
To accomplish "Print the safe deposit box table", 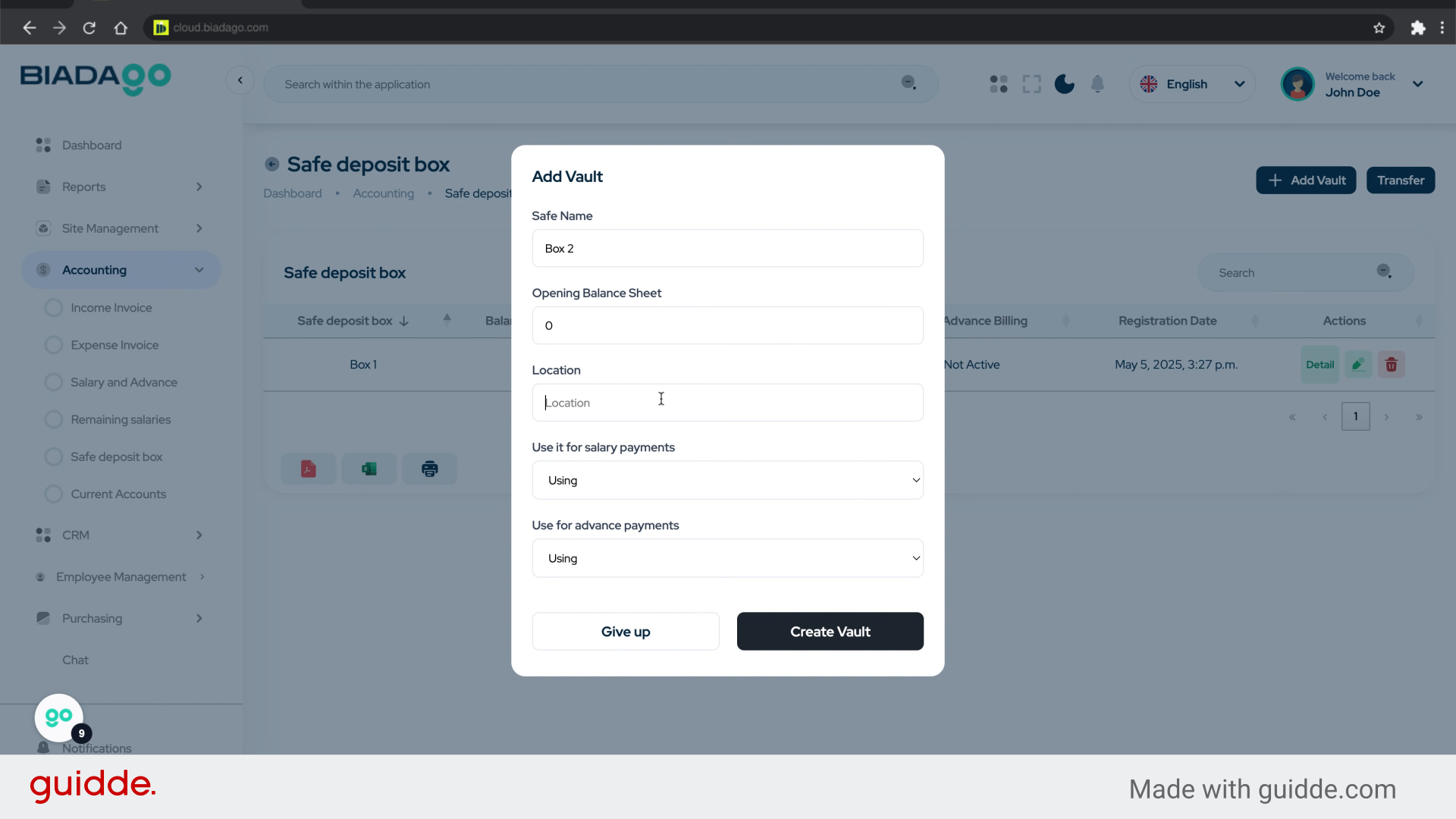I will click(x=430, y=469).
